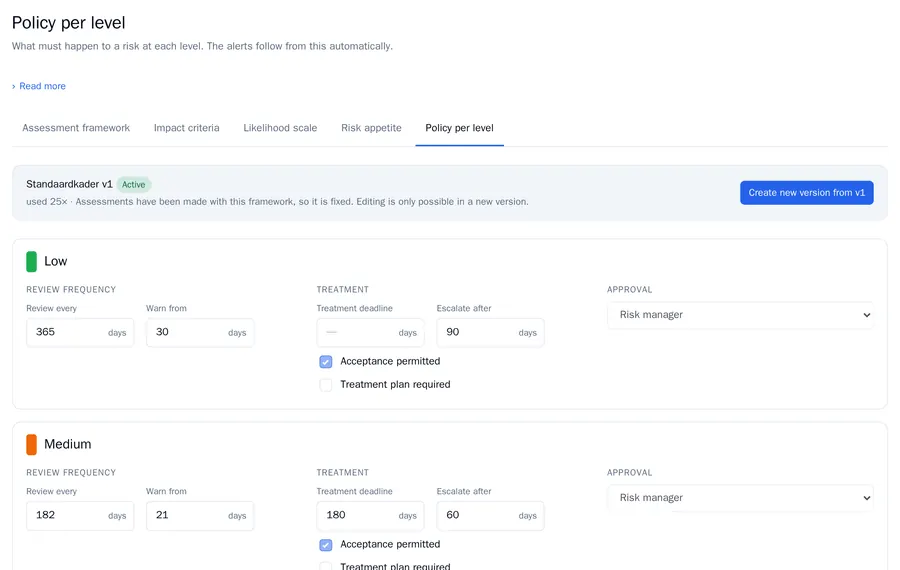Viewport: 900px width, 570px height.
Task: Open Low level Approval dropdown
Action: click(x=740, y=315)
